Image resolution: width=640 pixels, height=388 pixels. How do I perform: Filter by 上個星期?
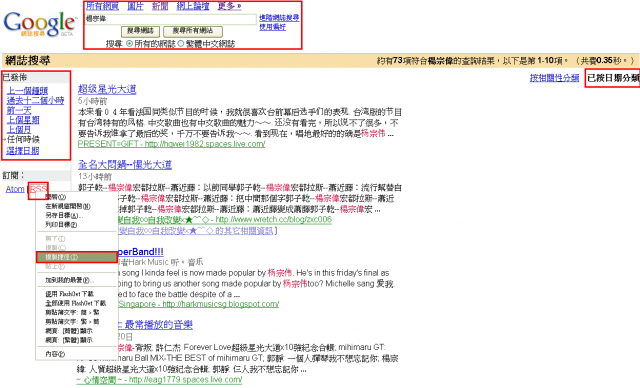[23, 120]
